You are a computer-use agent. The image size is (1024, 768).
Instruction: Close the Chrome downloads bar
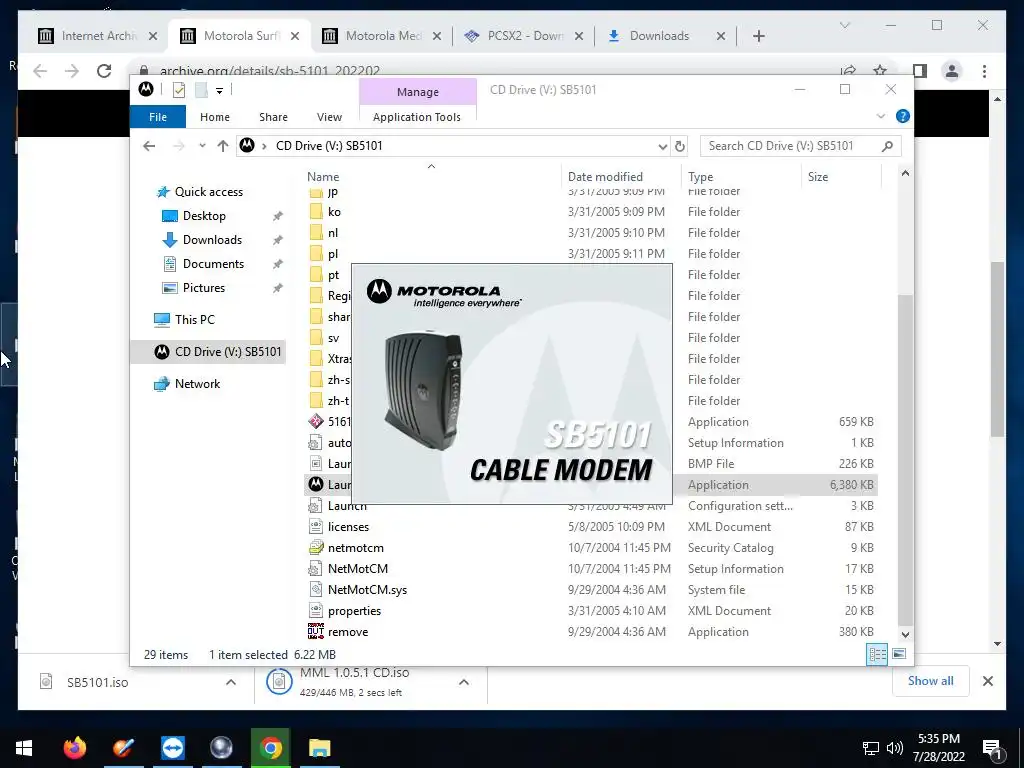click(988, 681)
